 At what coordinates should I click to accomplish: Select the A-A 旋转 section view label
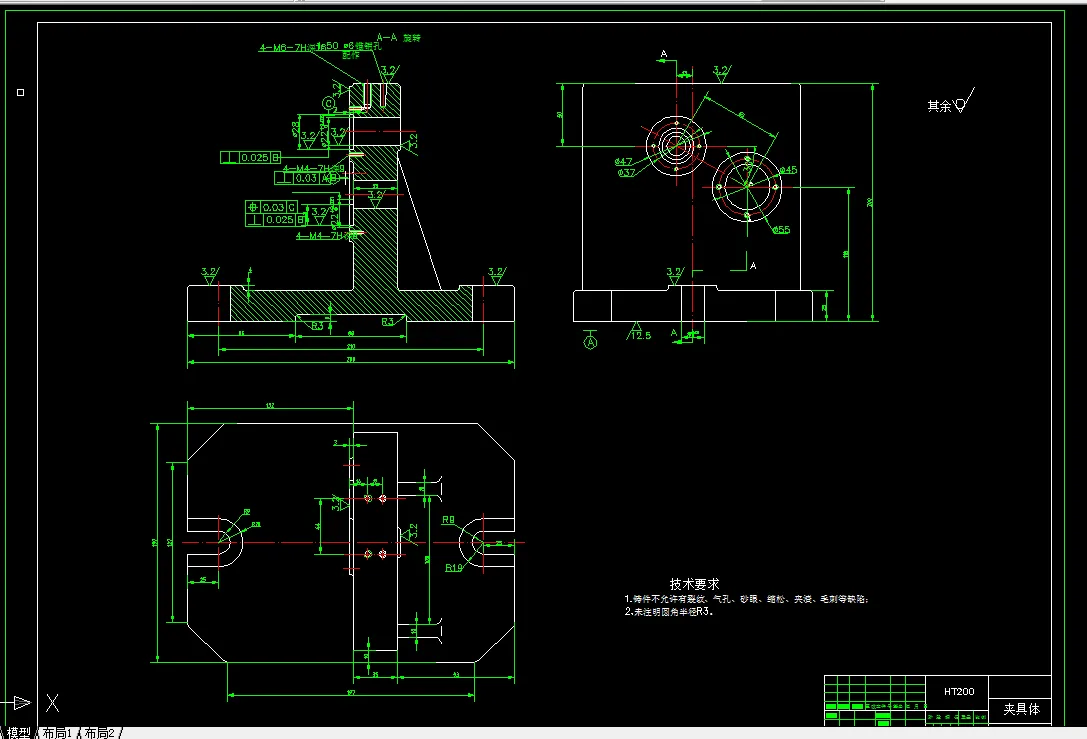(x=399, y=37)
